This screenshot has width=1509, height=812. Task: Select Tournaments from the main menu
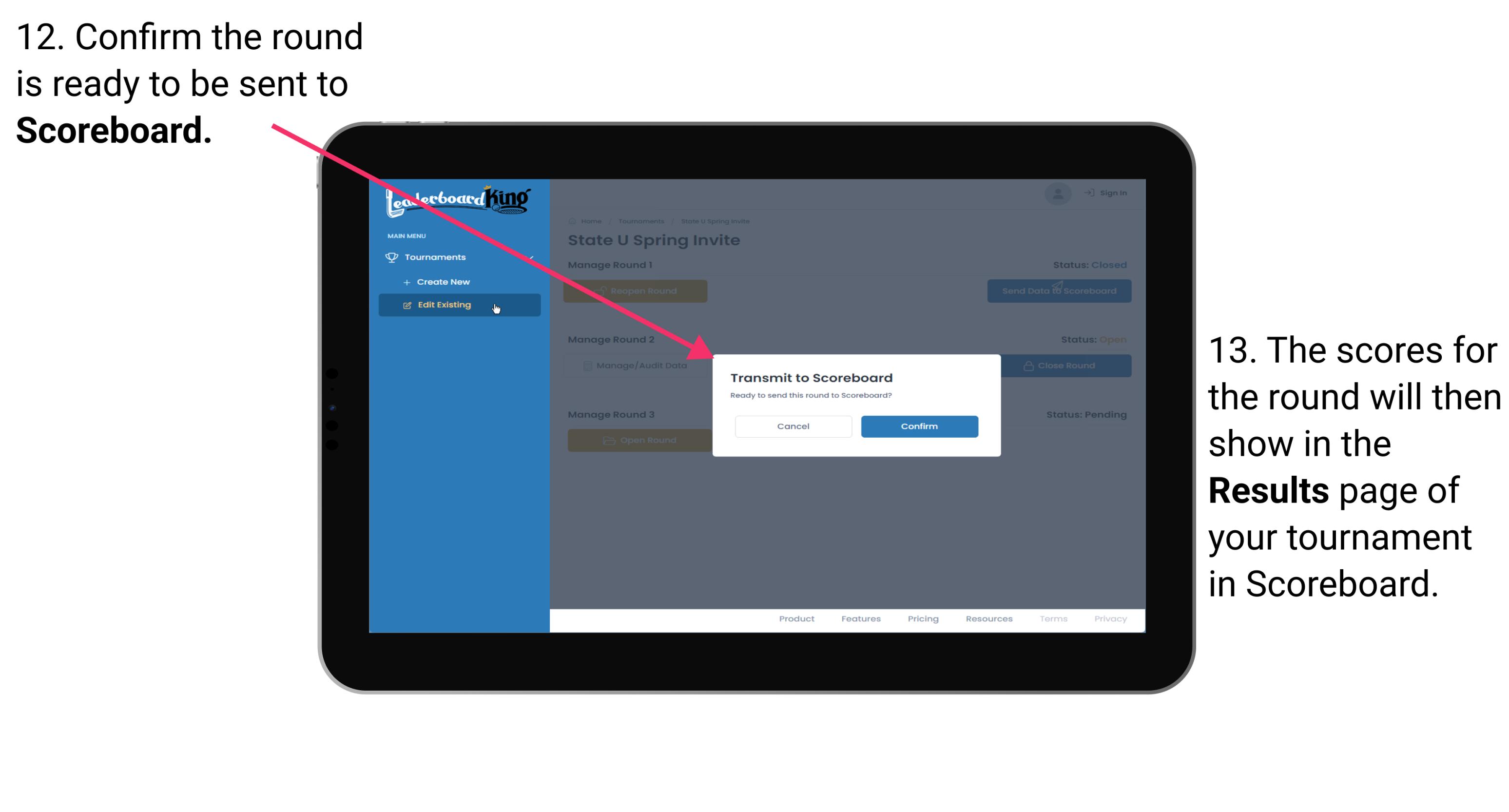click(437, 257)
